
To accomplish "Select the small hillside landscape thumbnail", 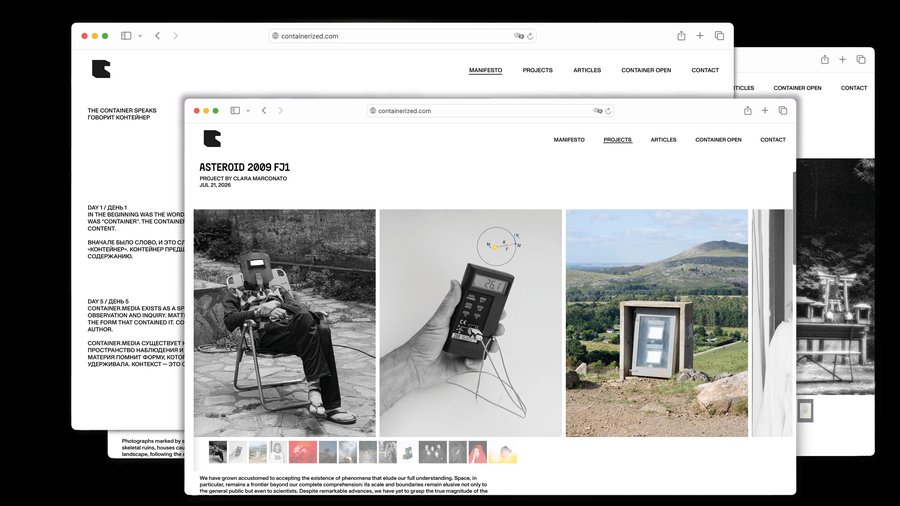I will click(258, 452).
